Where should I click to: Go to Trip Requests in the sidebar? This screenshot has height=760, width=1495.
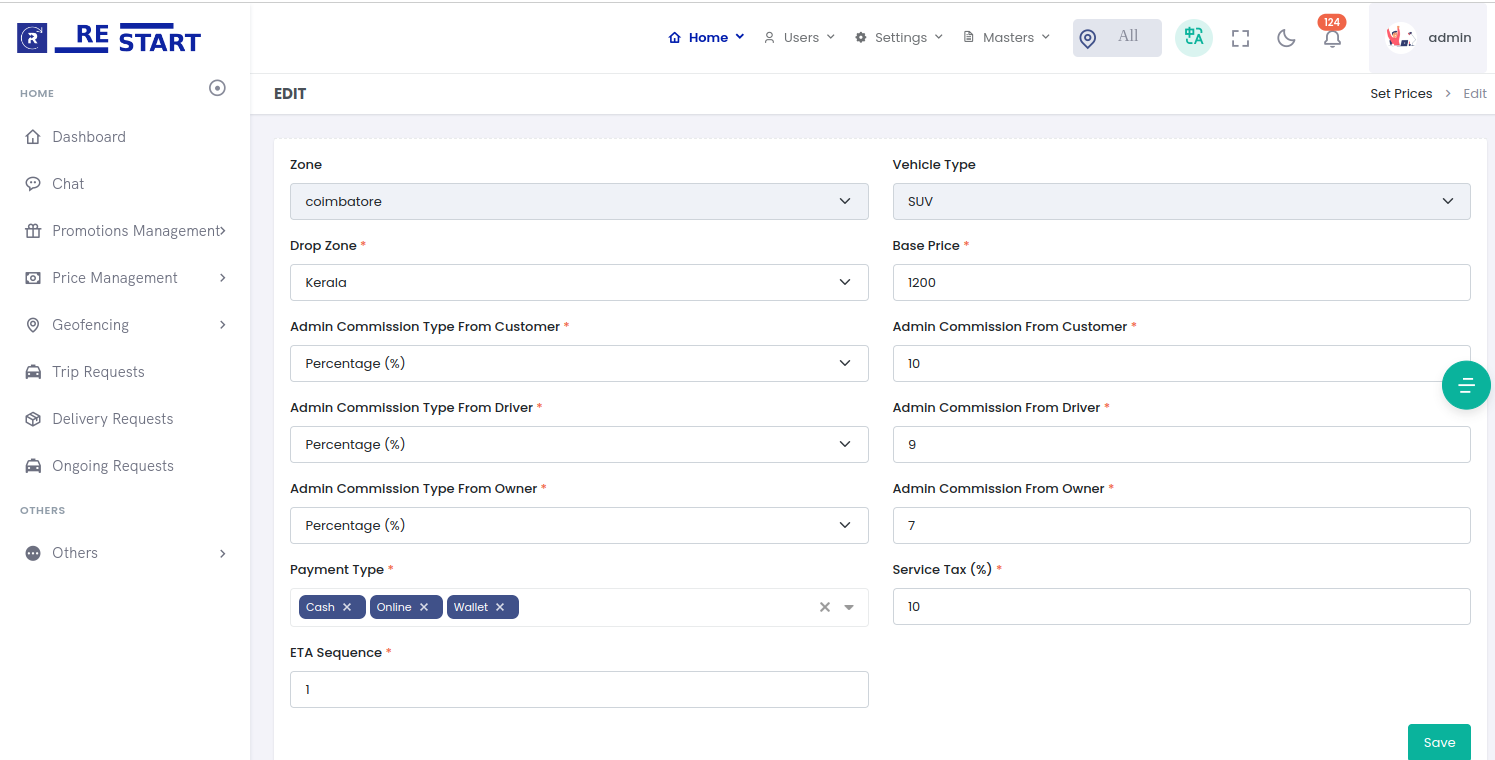[x=98, y=372]
